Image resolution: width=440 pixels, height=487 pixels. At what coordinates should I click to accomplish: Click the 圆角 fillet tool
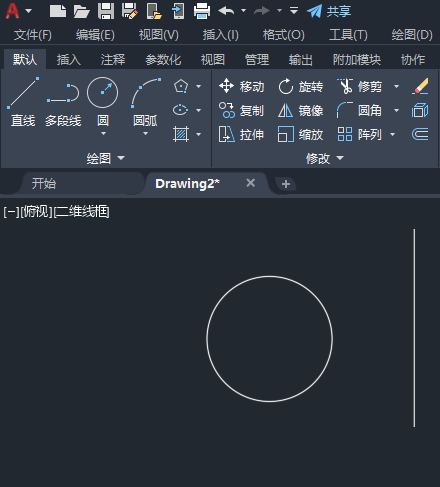coord(359,110)
